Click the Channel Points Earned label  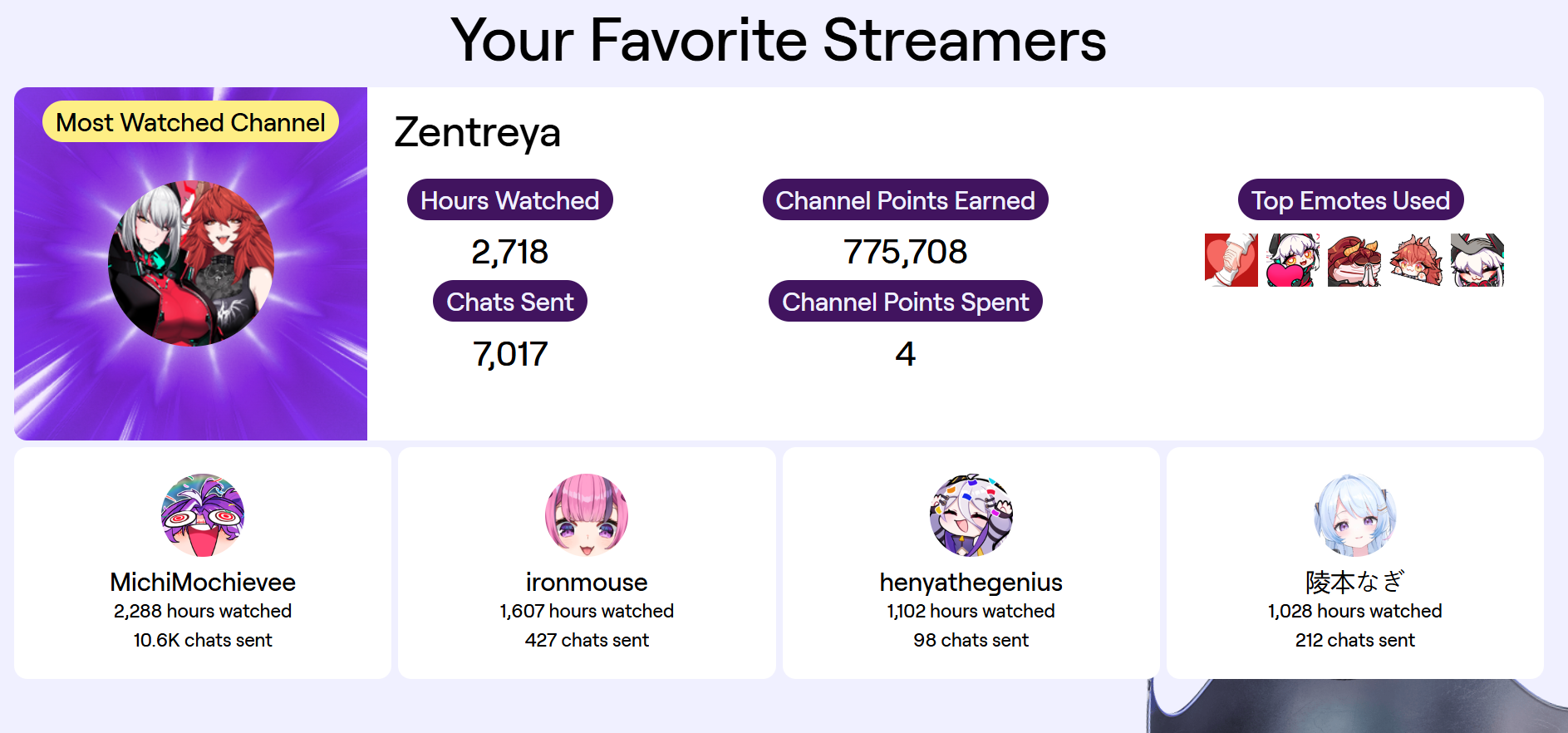tap(905, 200)
